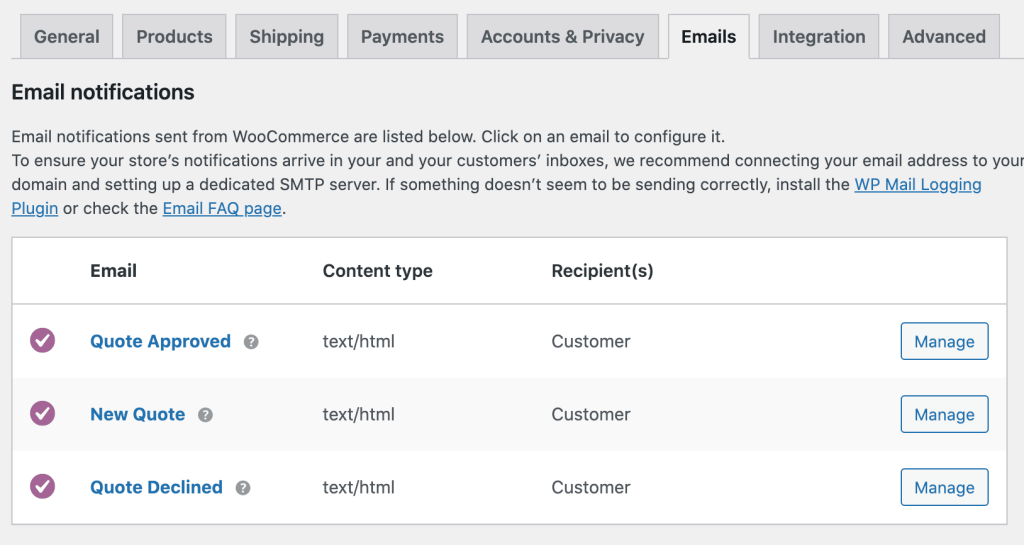This screenshot has width=1024, height=545.
Task: Select the Payments tab
Action: (x=402, y=37)
